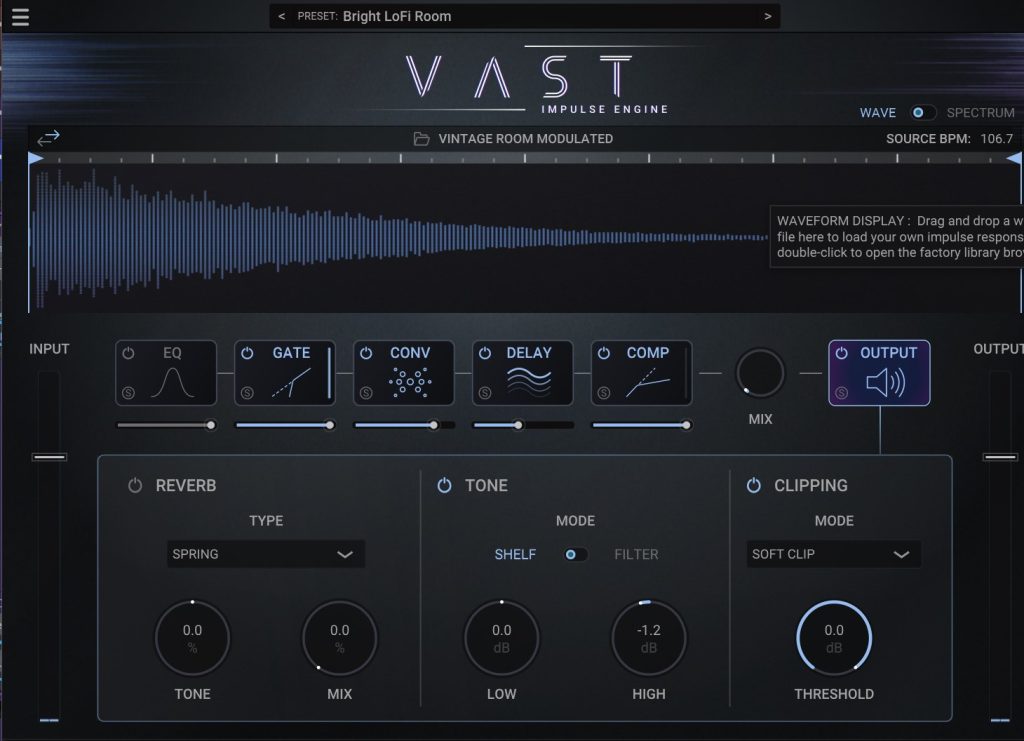Click the clipping THRESHOLD knob
Viewport: 1024px width, 741px height.
click(834, 638)
